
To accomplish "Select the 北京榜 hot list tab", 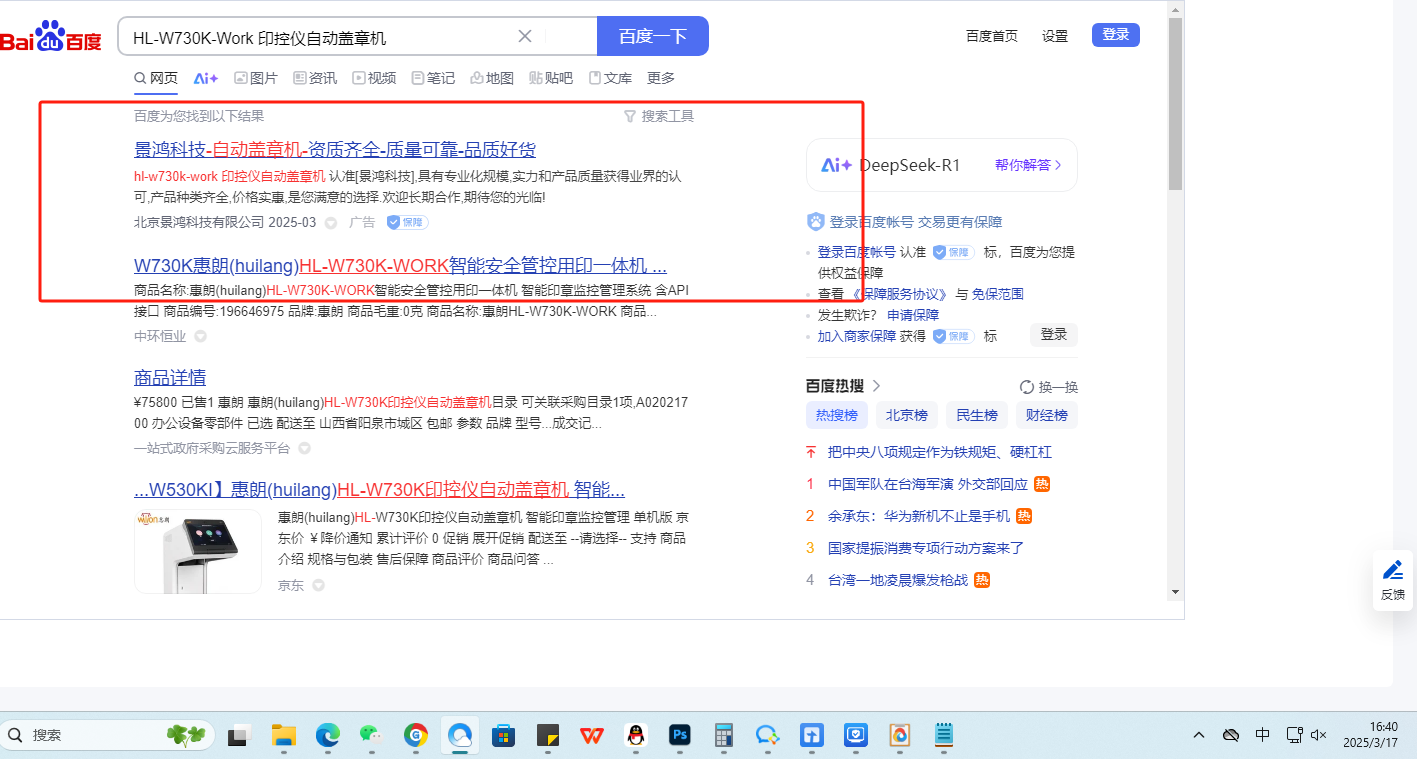I will pyautogui.click(x=906, y=415).
